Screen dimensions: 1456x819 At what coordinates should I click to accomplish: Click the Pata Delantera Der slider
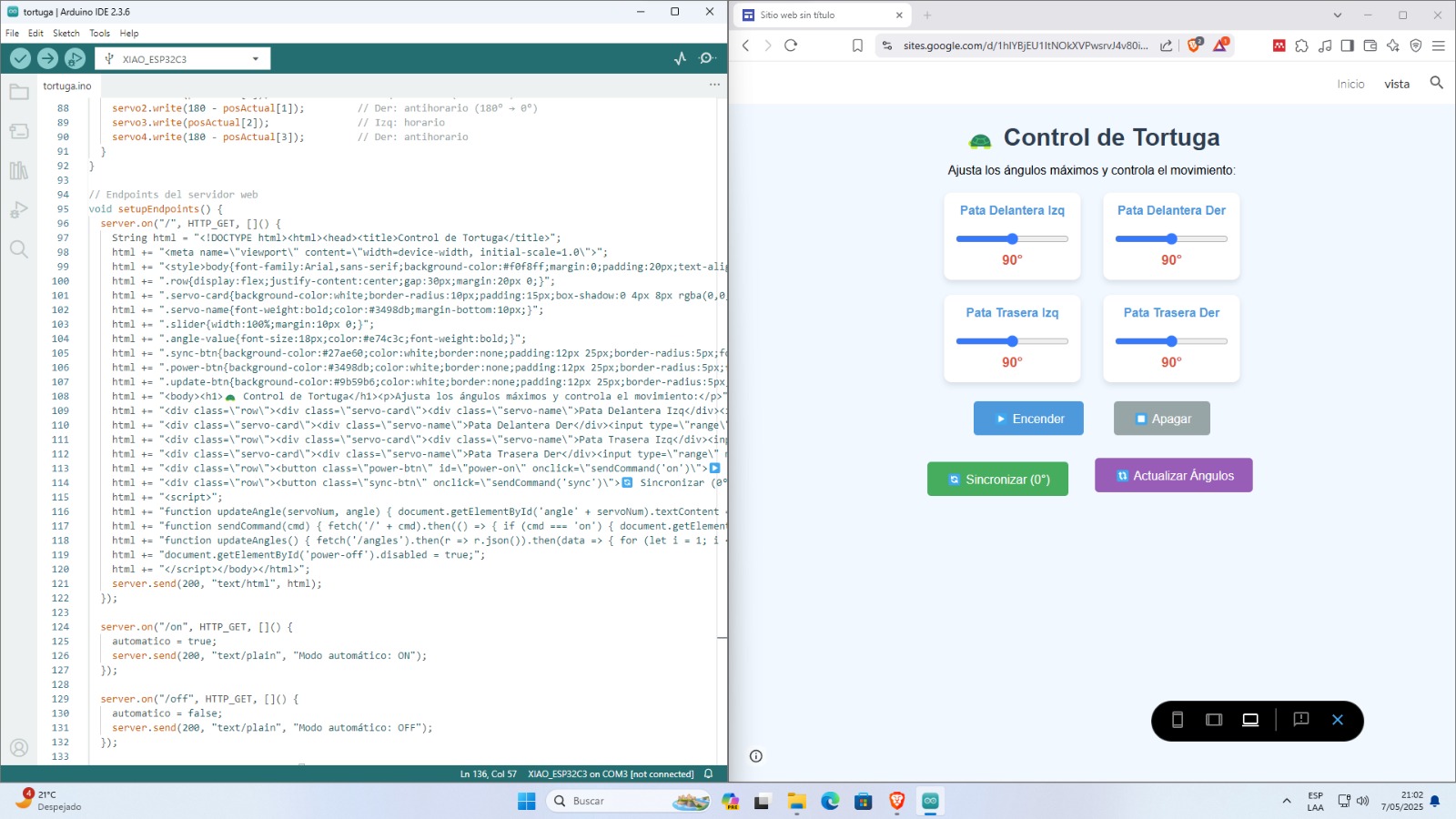[x=1171, y=238]
